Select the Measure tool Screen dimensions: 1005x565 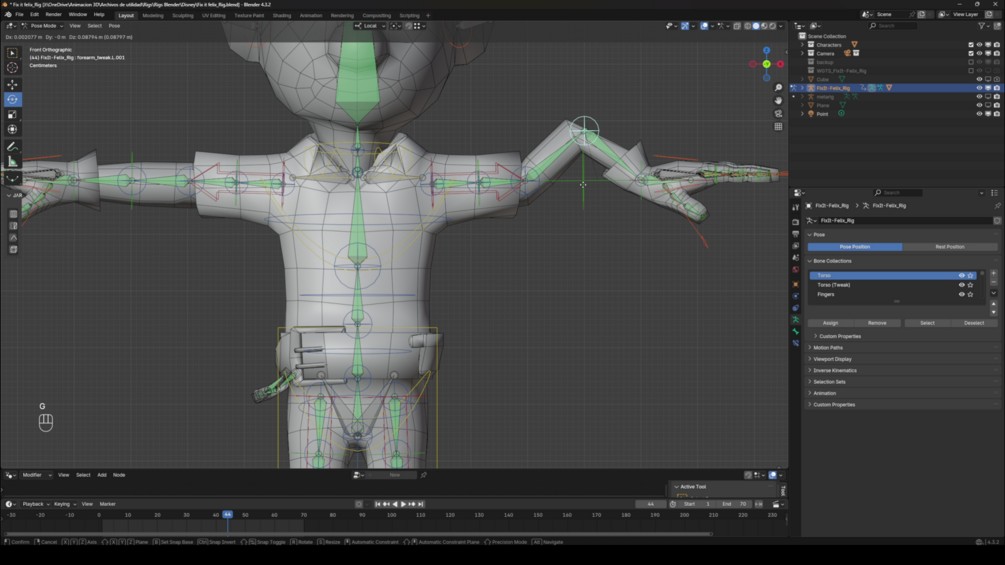pos(13,161)
